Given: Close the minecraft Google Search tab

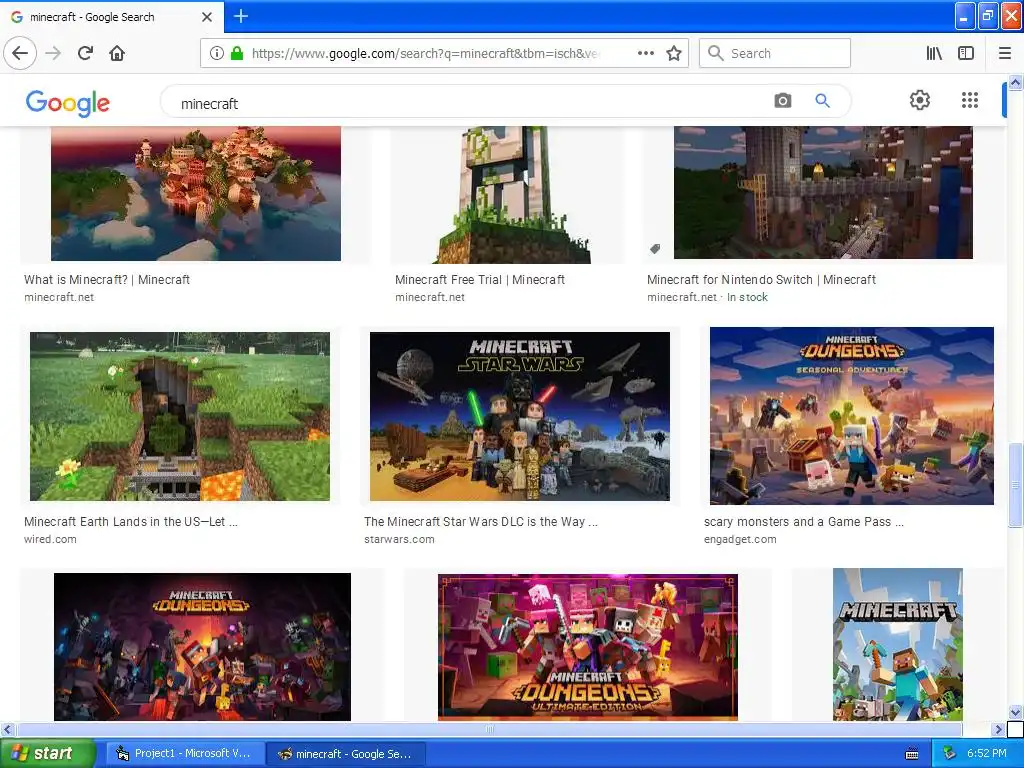Looking at the screenshot, I should click(207, 17).
